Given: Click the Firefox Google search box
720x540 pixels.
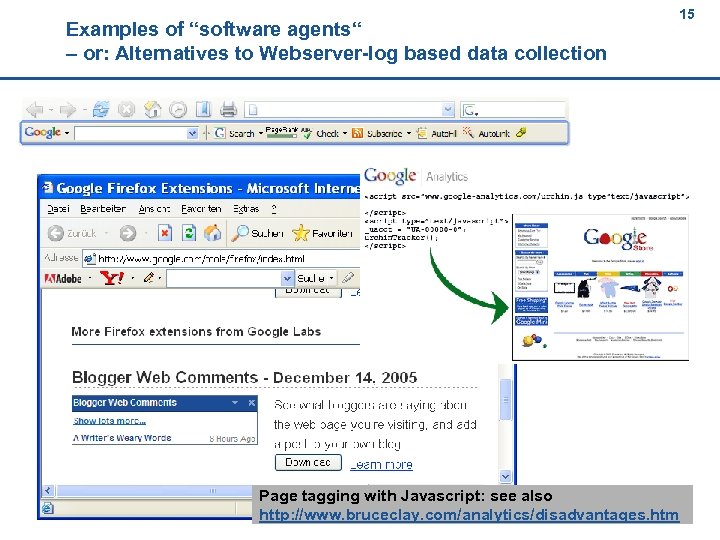Looking at the screenshot, I should click(512, 110).
